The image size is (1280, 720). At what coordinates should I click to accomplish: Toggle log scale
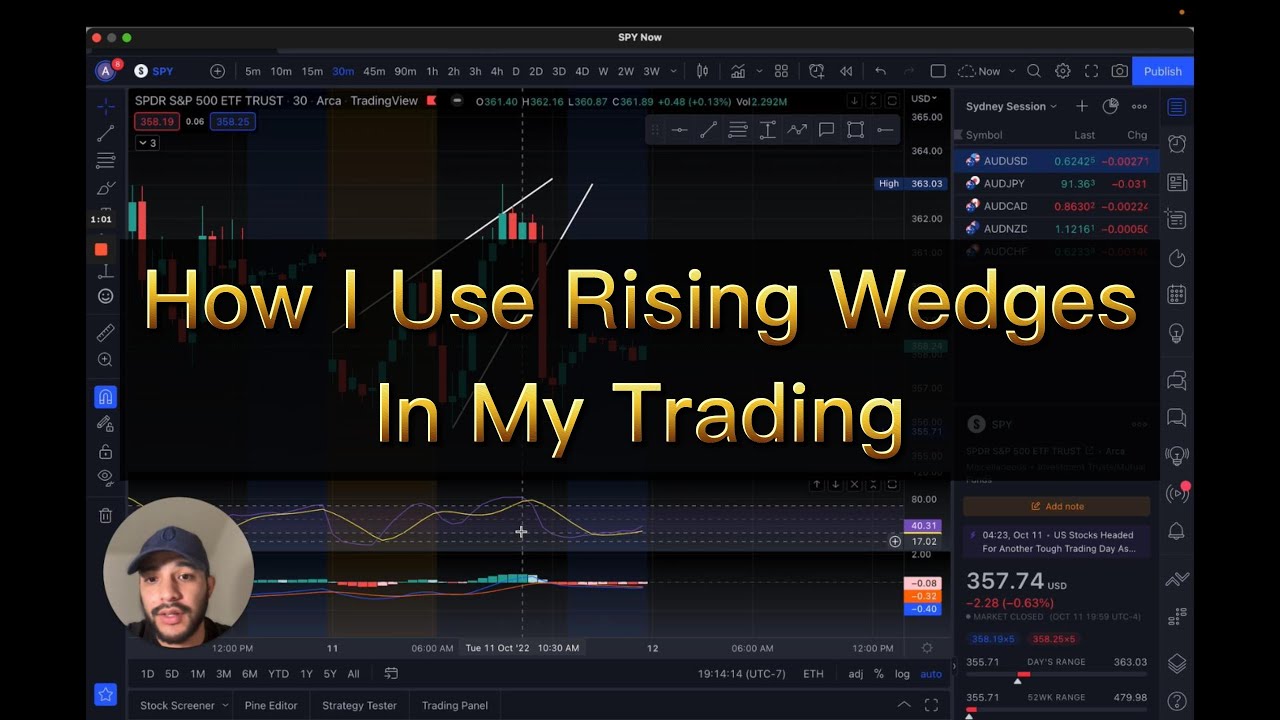[x=902, y=674]
